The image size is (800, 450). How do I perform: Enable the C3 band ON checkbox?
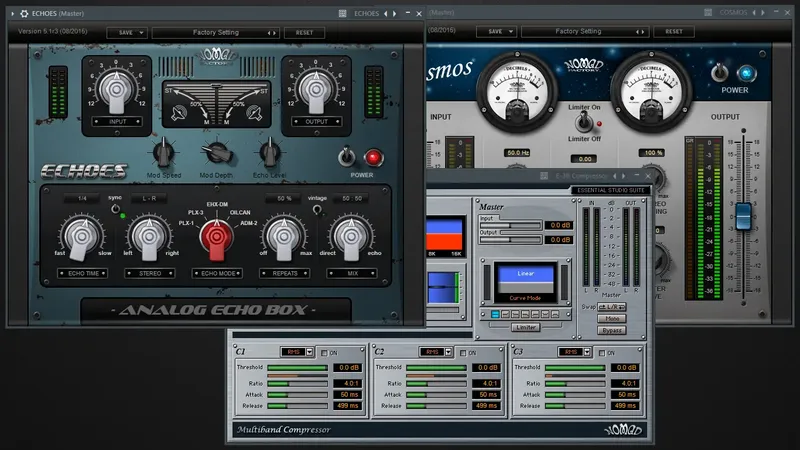click(x=601, y=352)
